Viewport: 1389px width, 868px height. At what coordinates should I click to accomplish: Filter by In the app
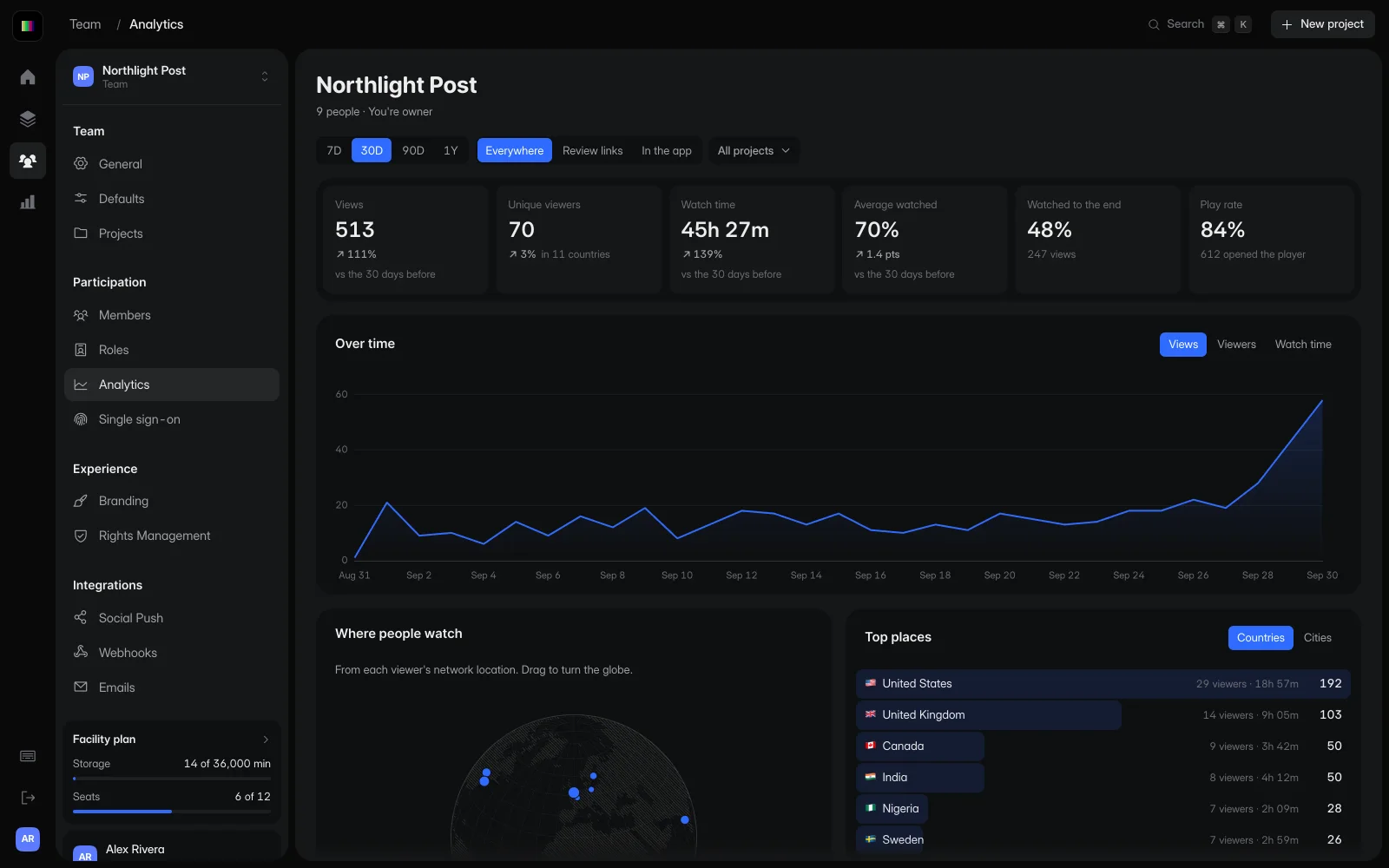click(667, 150)
